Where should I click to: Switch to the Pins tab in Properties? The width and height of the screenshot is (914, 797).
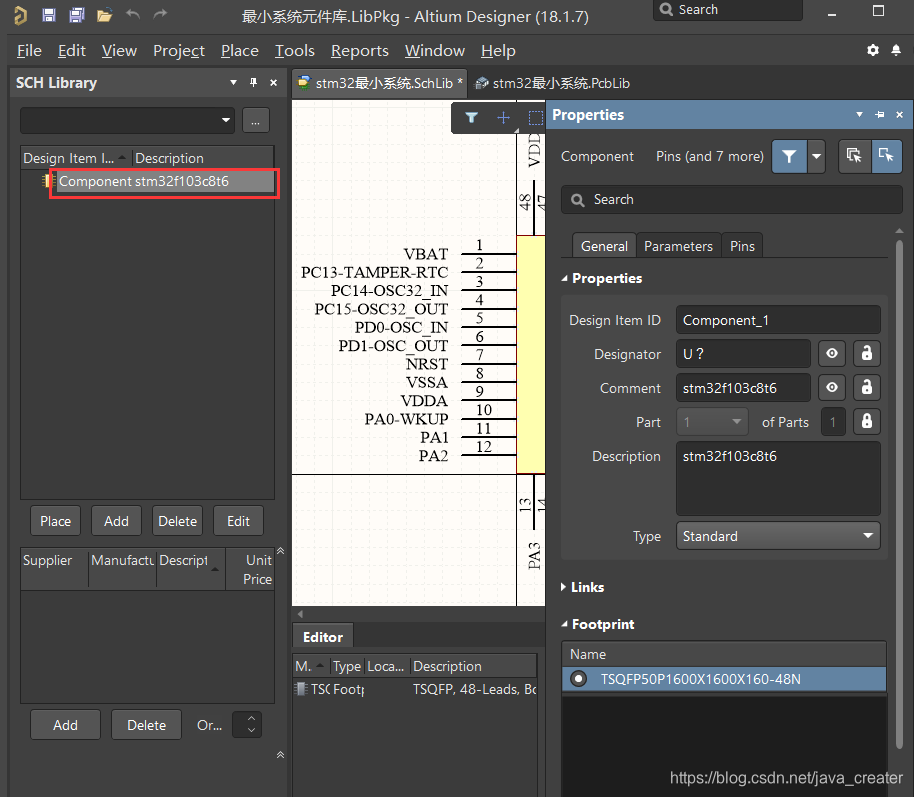pos(742,246)
